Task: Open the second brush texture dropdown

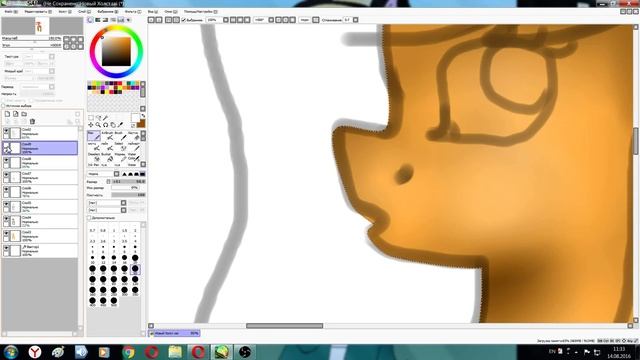Action: point(123,210)
